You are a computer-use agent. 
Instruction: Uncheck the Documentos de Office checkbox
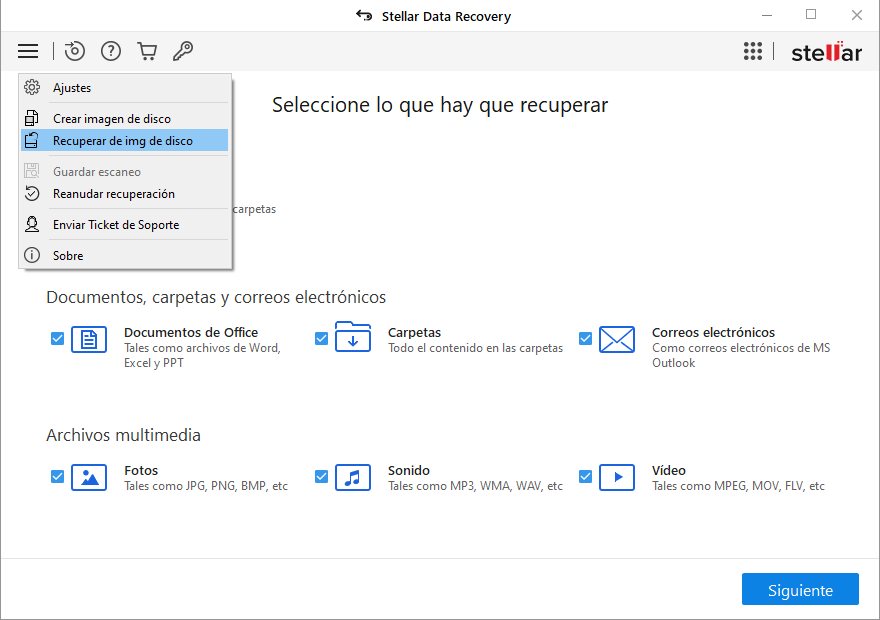pyautogui.click(x=58, y=339)
